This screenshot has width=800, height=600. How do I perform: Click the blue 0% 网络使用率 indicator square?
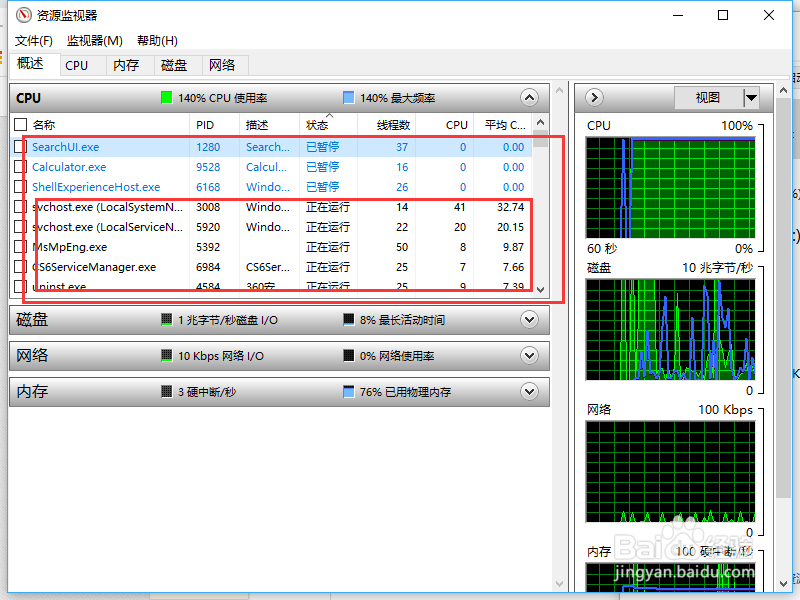(348, 356)
